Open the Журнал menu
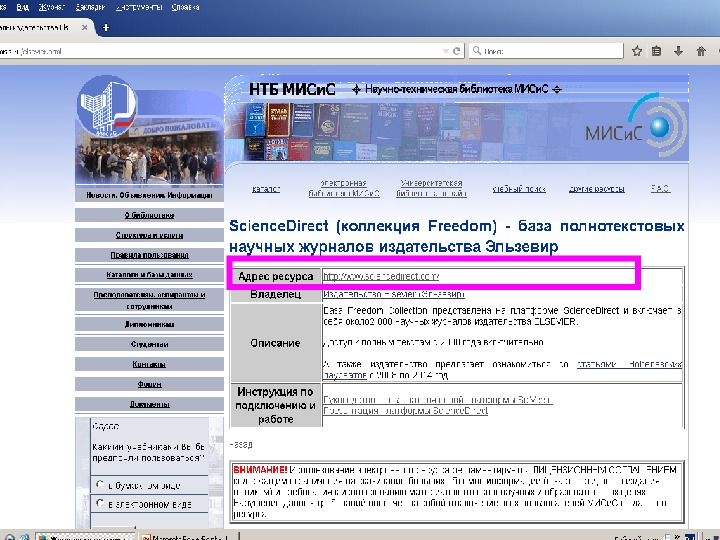This screenshot has width=720, height=540. 52,7
